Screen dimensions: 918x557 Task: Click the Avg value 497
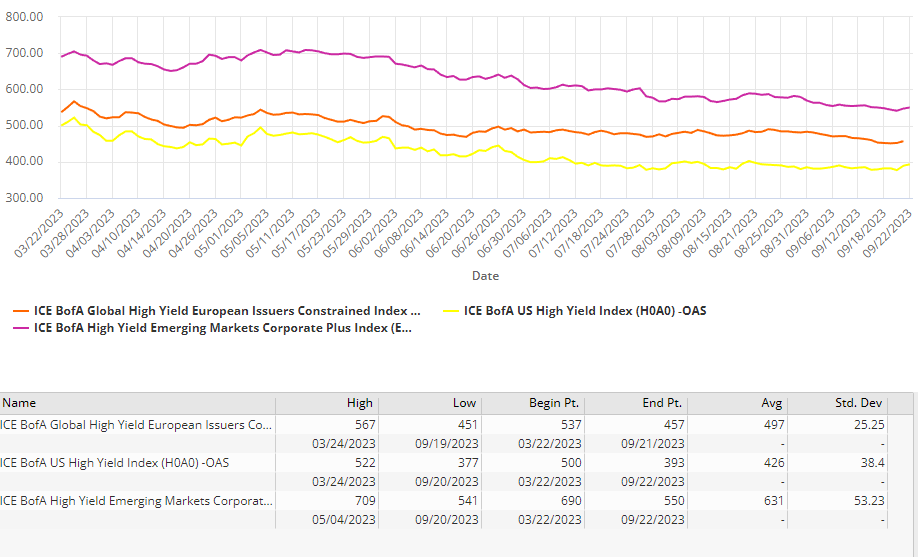[774, 425]
